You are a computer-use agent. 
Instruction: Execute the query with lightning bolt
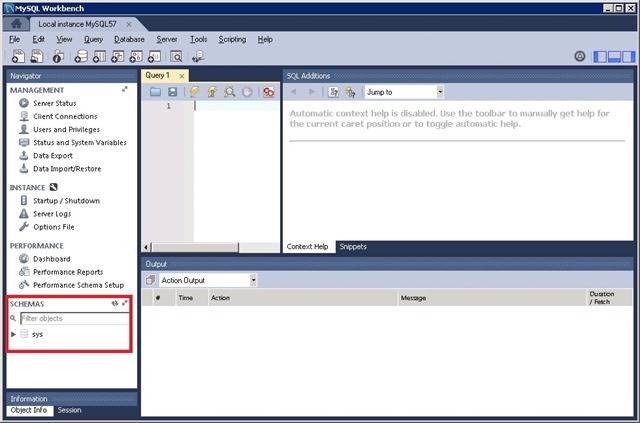194,92
